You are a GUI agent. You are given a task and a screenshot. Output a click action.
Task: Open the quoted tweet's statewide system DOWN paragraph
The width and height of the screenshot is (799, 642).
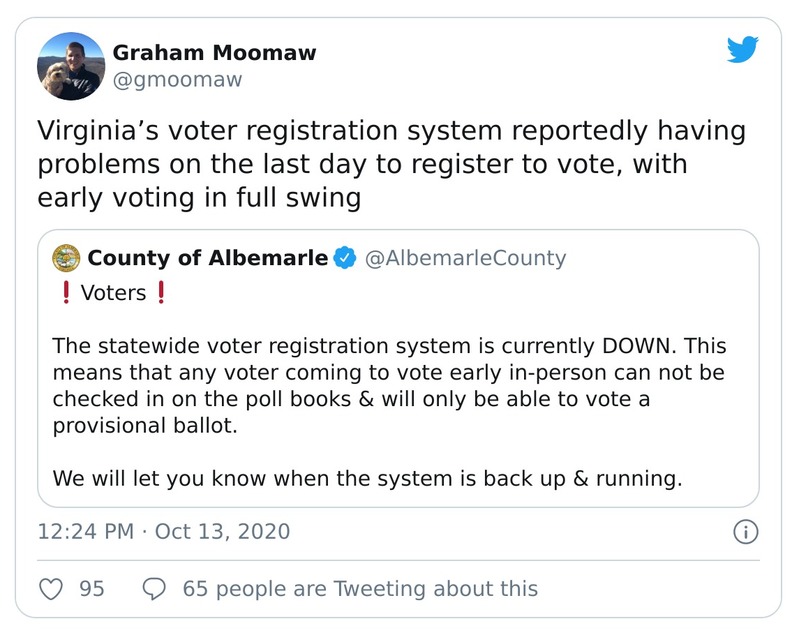pos(390,385)
